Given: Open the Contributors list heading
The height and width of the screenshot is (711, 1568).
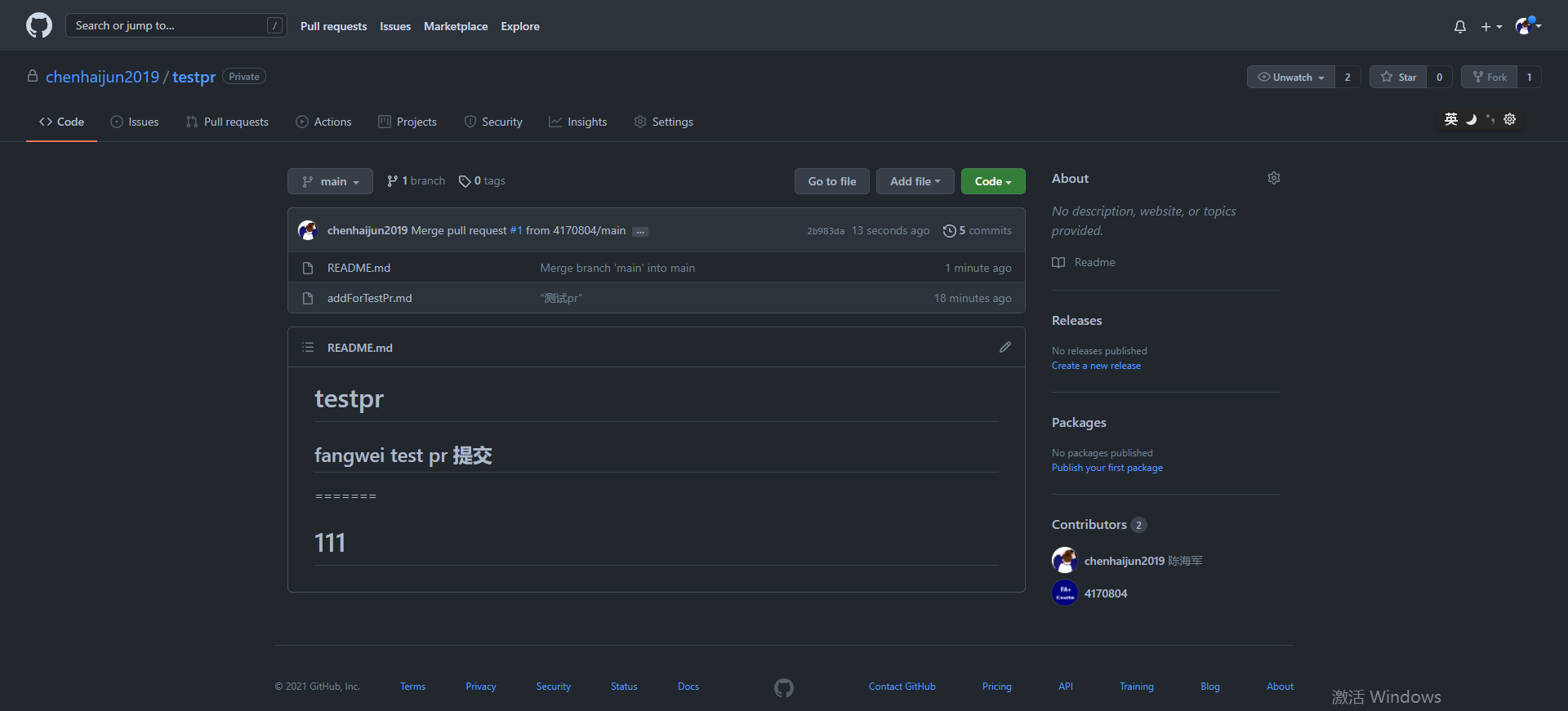Looking at the screenshot, I should 1099,525.
